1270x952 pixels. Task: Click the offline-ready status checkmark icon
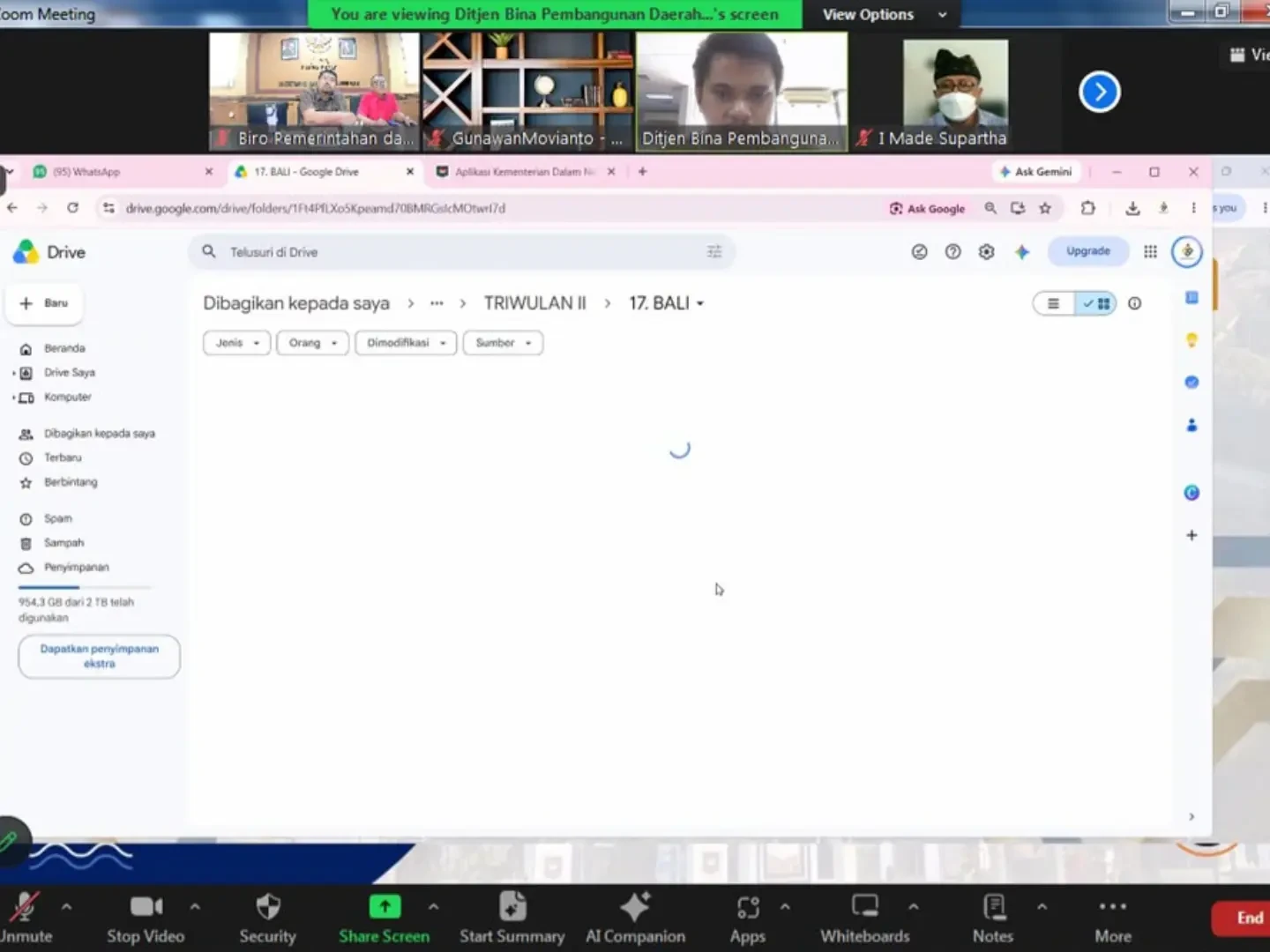pos(919,252)
